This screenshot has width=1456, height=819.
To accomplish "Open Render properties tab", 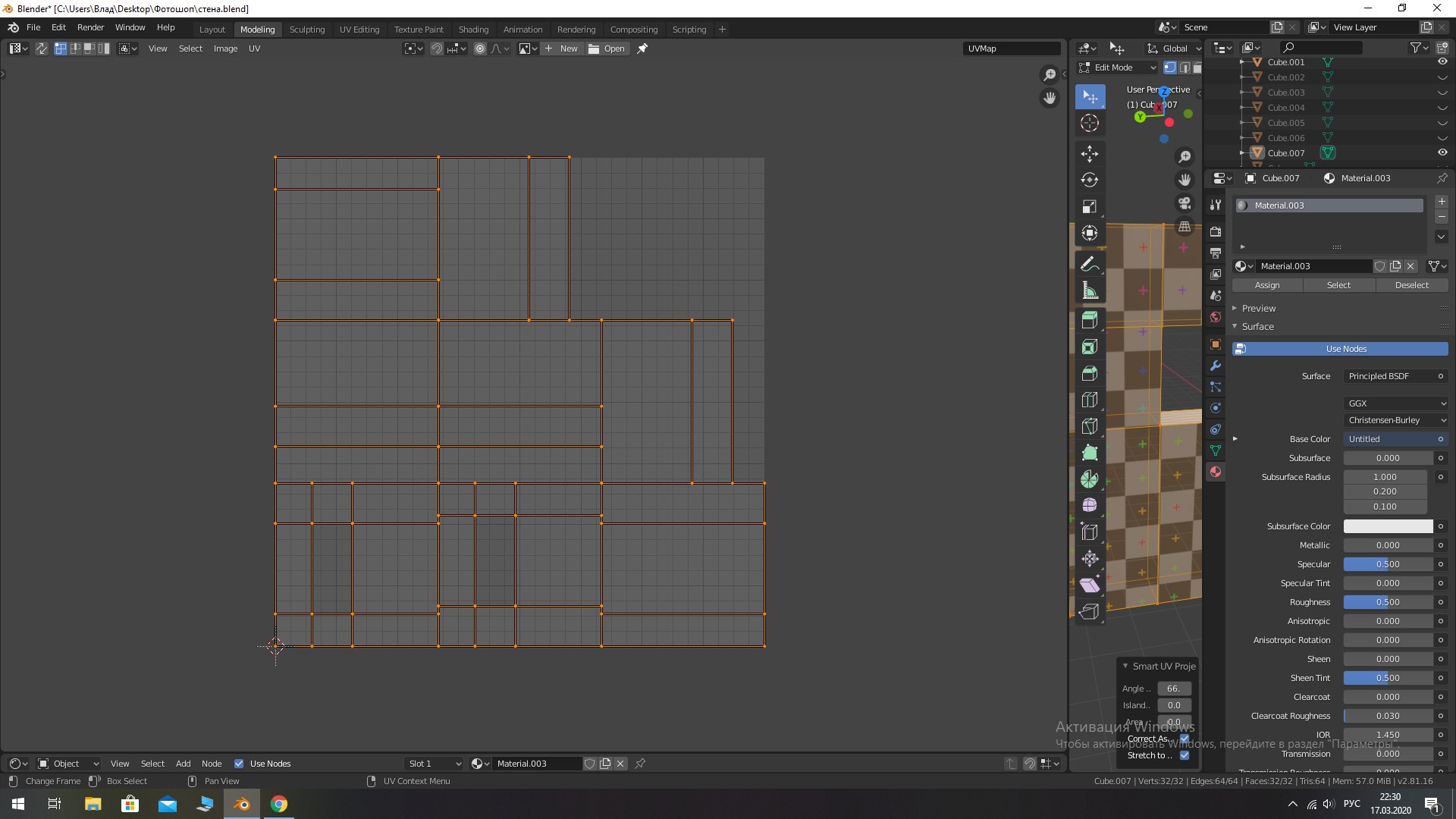I will click(1216, 231).
